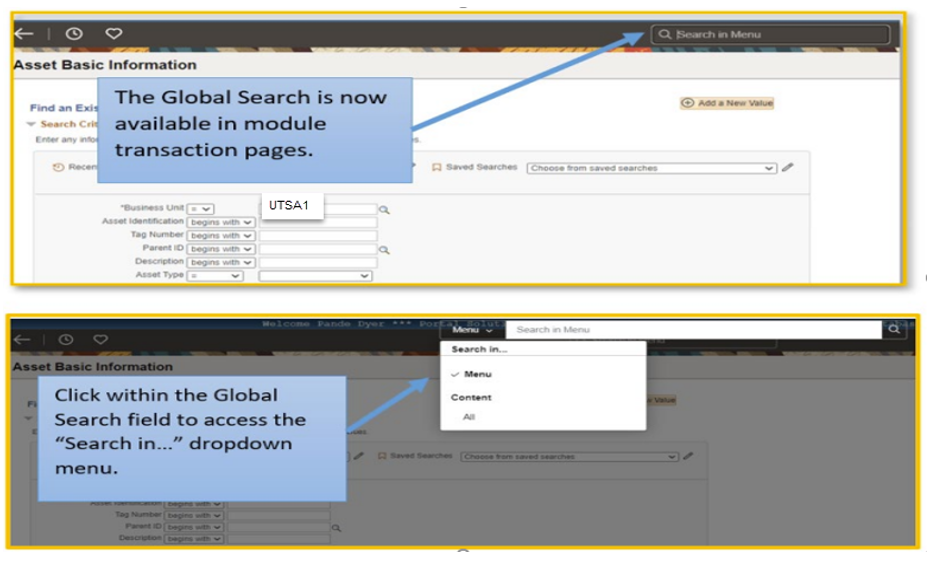Open Description begins with dropdown in top screenshot
This screenshot has width=932, height=561.
(x=221, y=263)
